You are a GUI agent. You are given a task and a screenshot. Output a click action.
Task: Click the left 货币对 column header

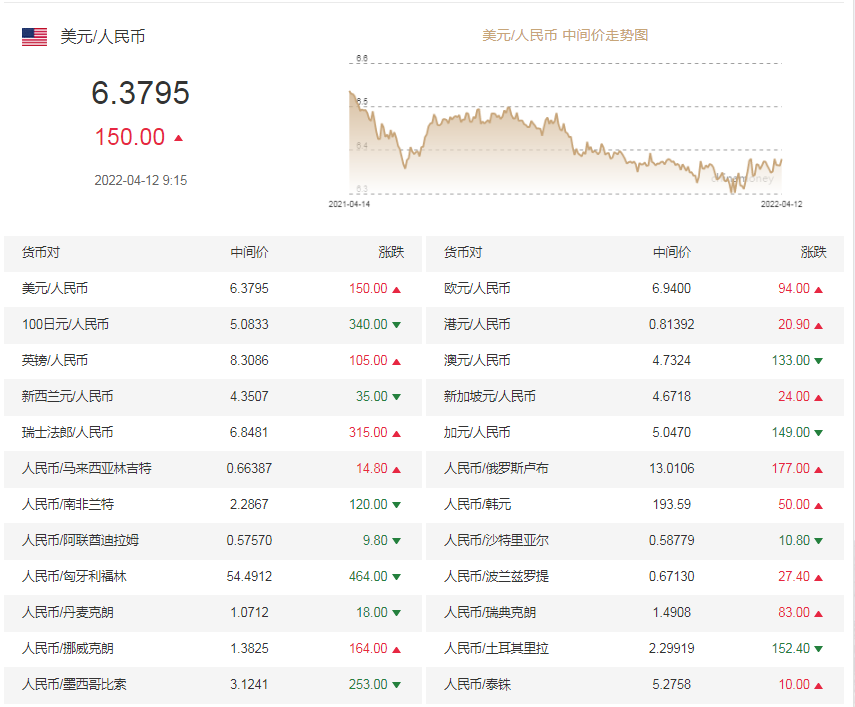41,253
